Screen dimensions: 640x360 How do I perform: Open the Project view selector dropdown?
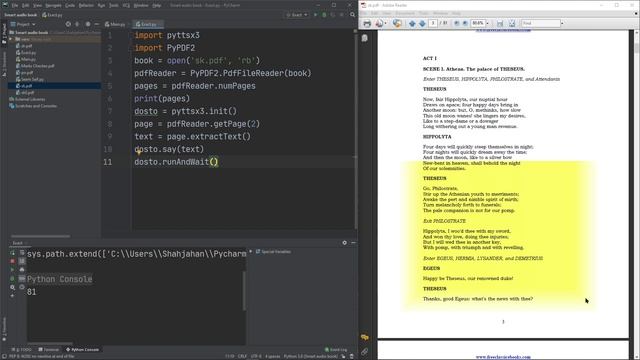[23, 24]
